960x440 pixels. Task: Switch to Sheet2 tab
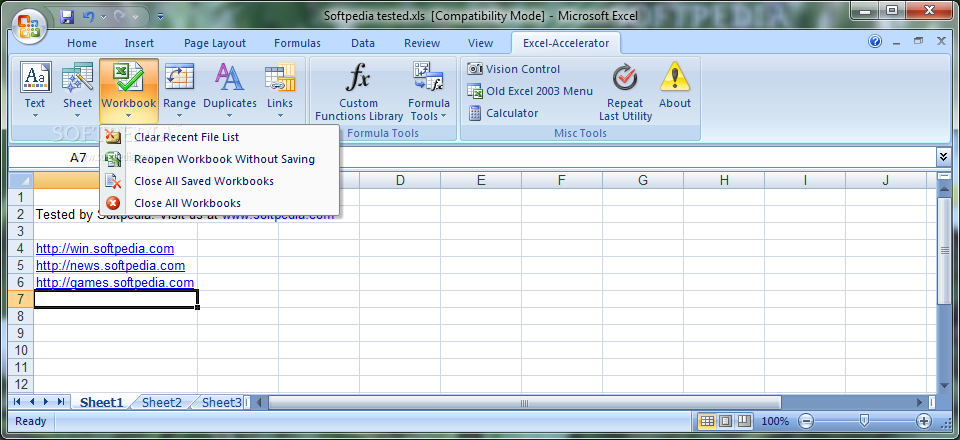(x=162, y=402)
